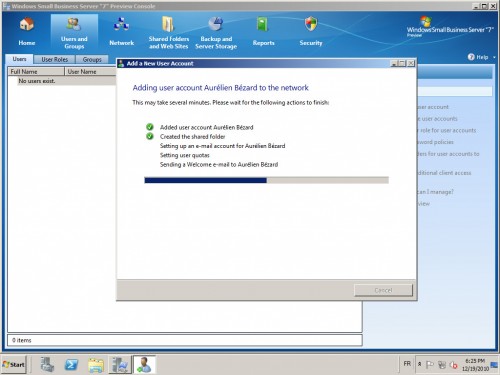
Task: Launch PowerShell from the taskbar
Action: (x=71, y=365)
